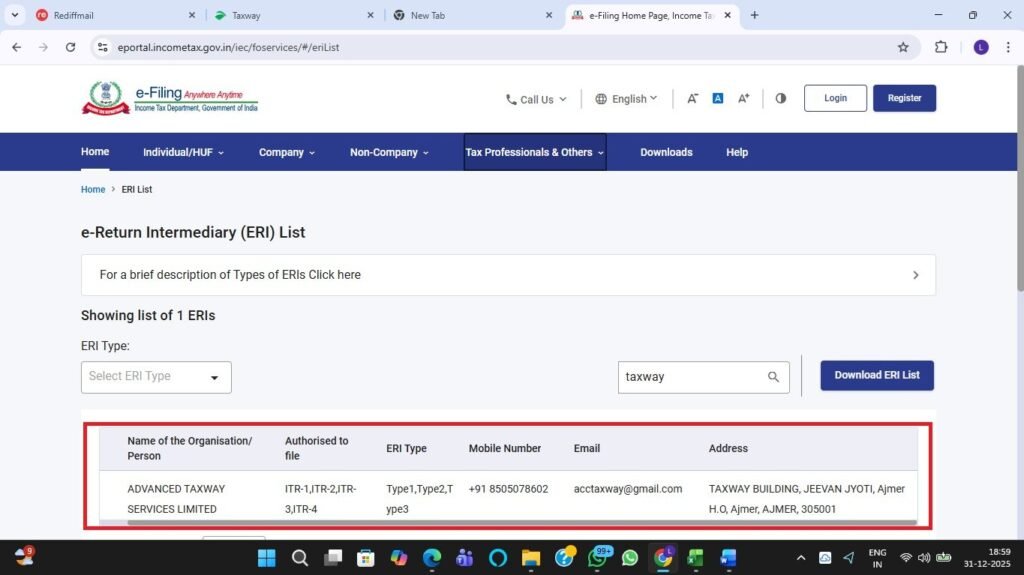Click the Register button

pyautogui.click(x=904, y=98)
